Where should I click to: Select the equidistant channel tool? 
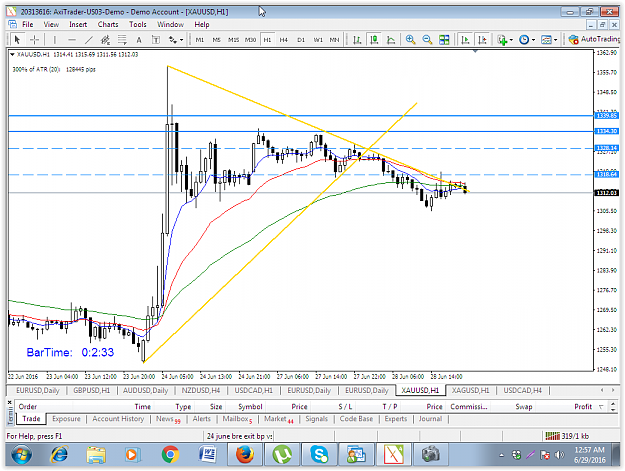coord(105,39)
